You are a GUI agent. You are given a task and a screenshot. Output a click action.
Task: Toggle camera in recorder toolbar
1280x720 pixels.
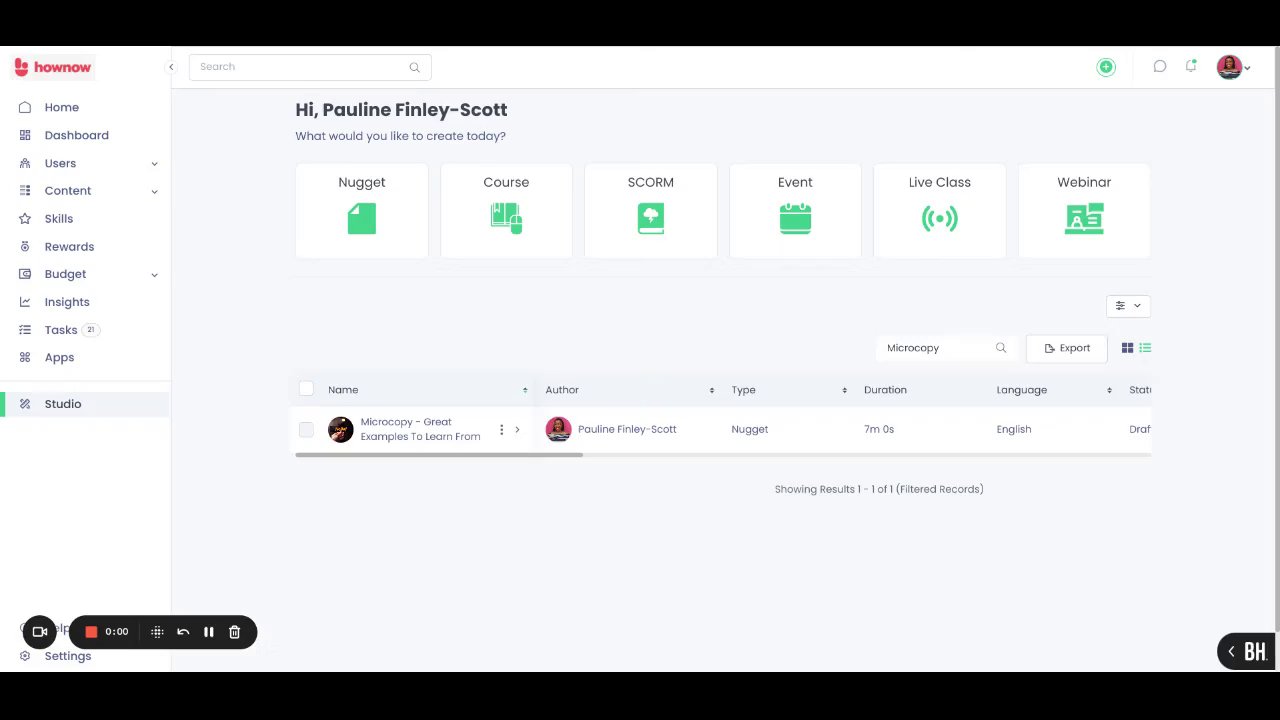(40, 632)
